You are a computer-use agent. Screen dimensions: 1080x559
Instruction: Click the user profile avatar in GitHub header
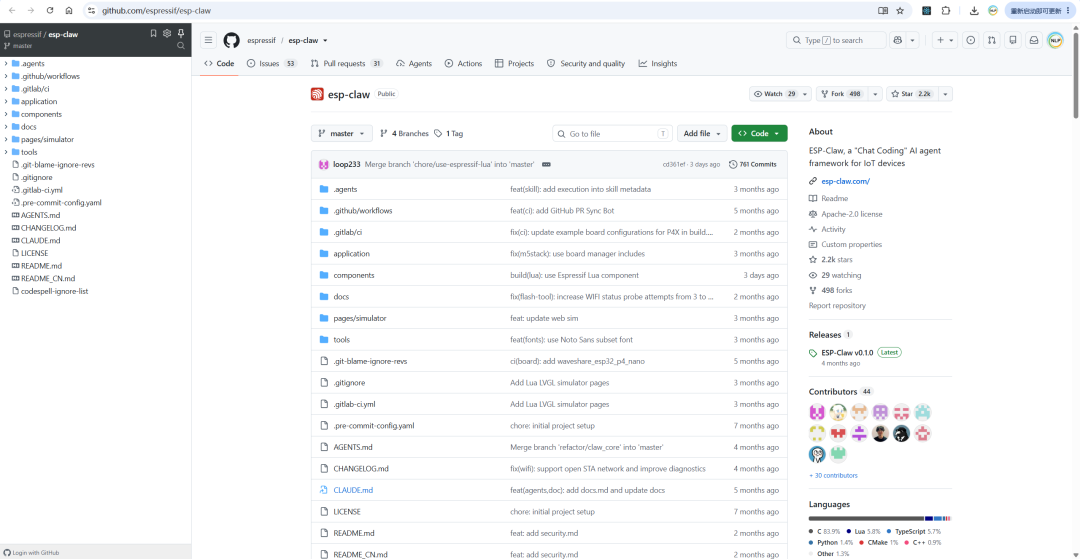1055,40
